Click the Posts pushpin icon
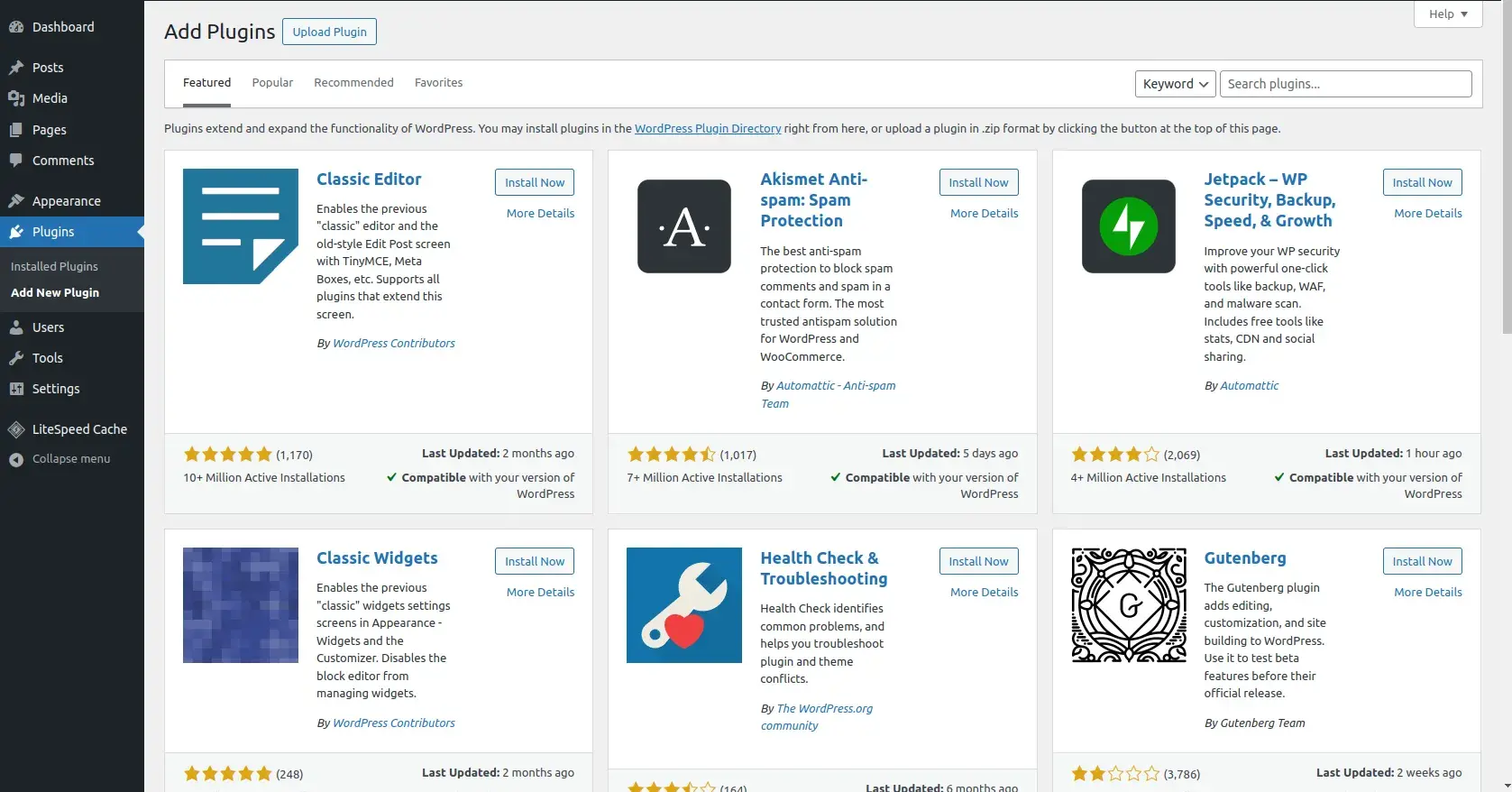The height and width of the screenshot is (792, 1512). (16, 68)
